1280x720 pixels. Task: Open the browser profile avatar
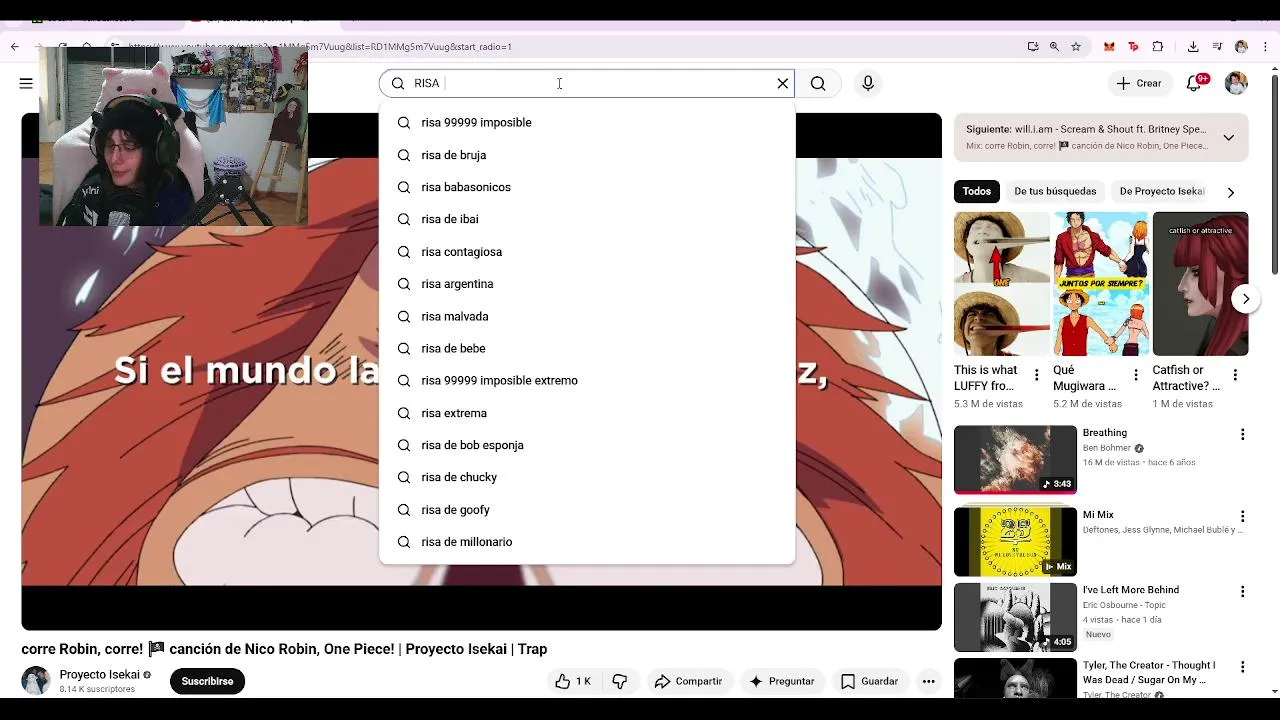[x=1241, y=46]
